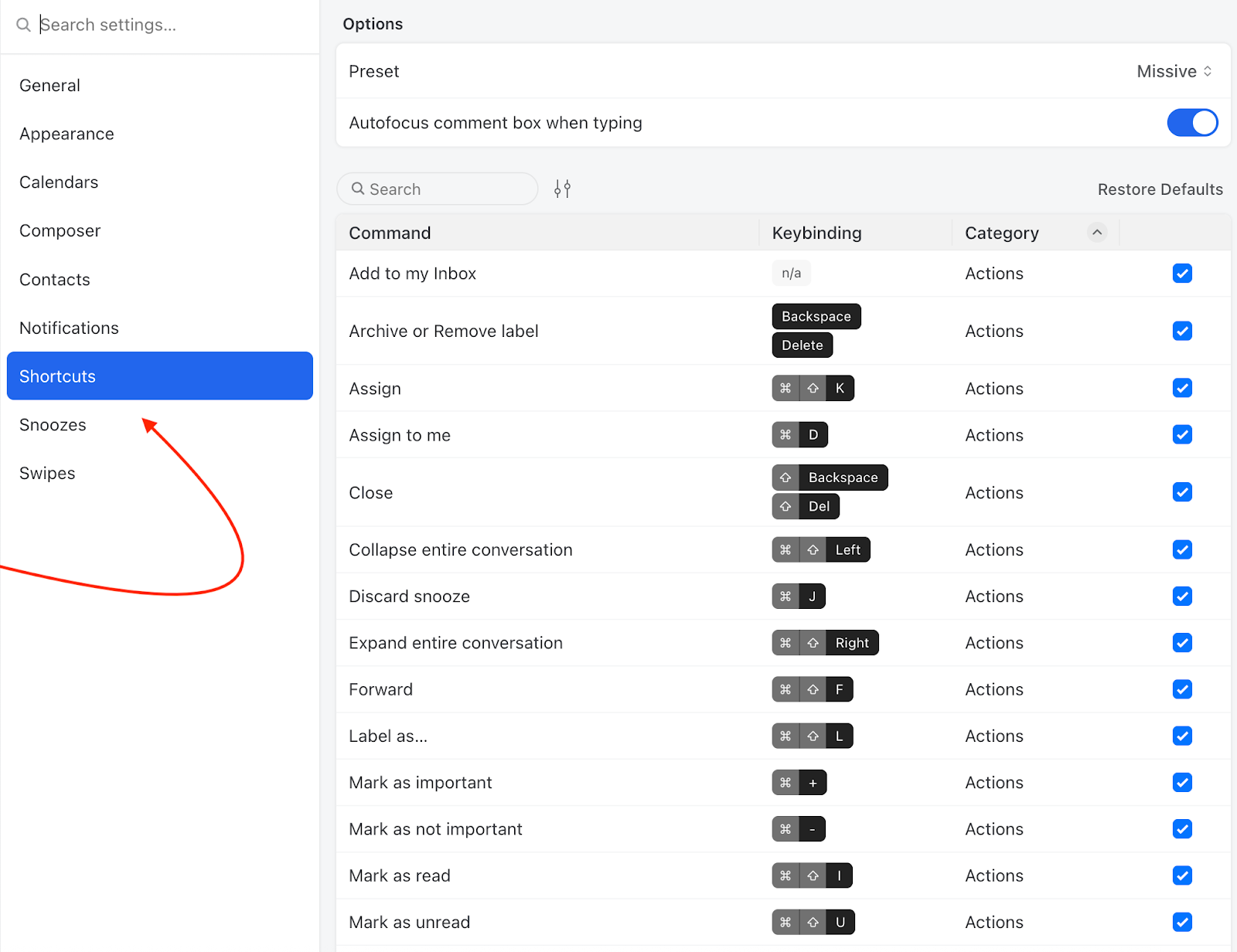Click the magnifier icon in the settings search field

22,24
